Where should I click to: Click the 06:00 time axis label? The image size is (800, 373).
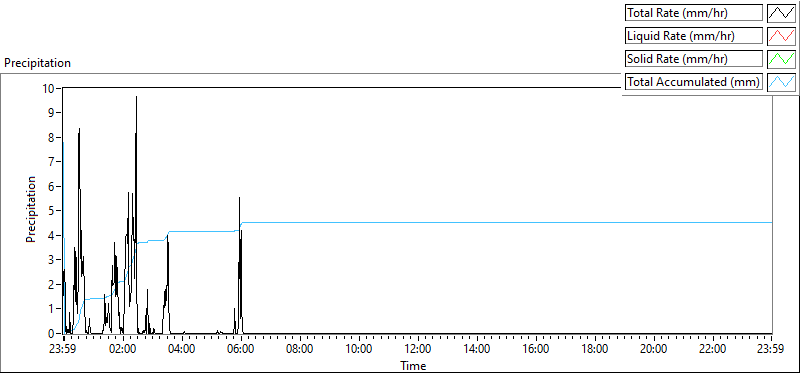point(241,350)
